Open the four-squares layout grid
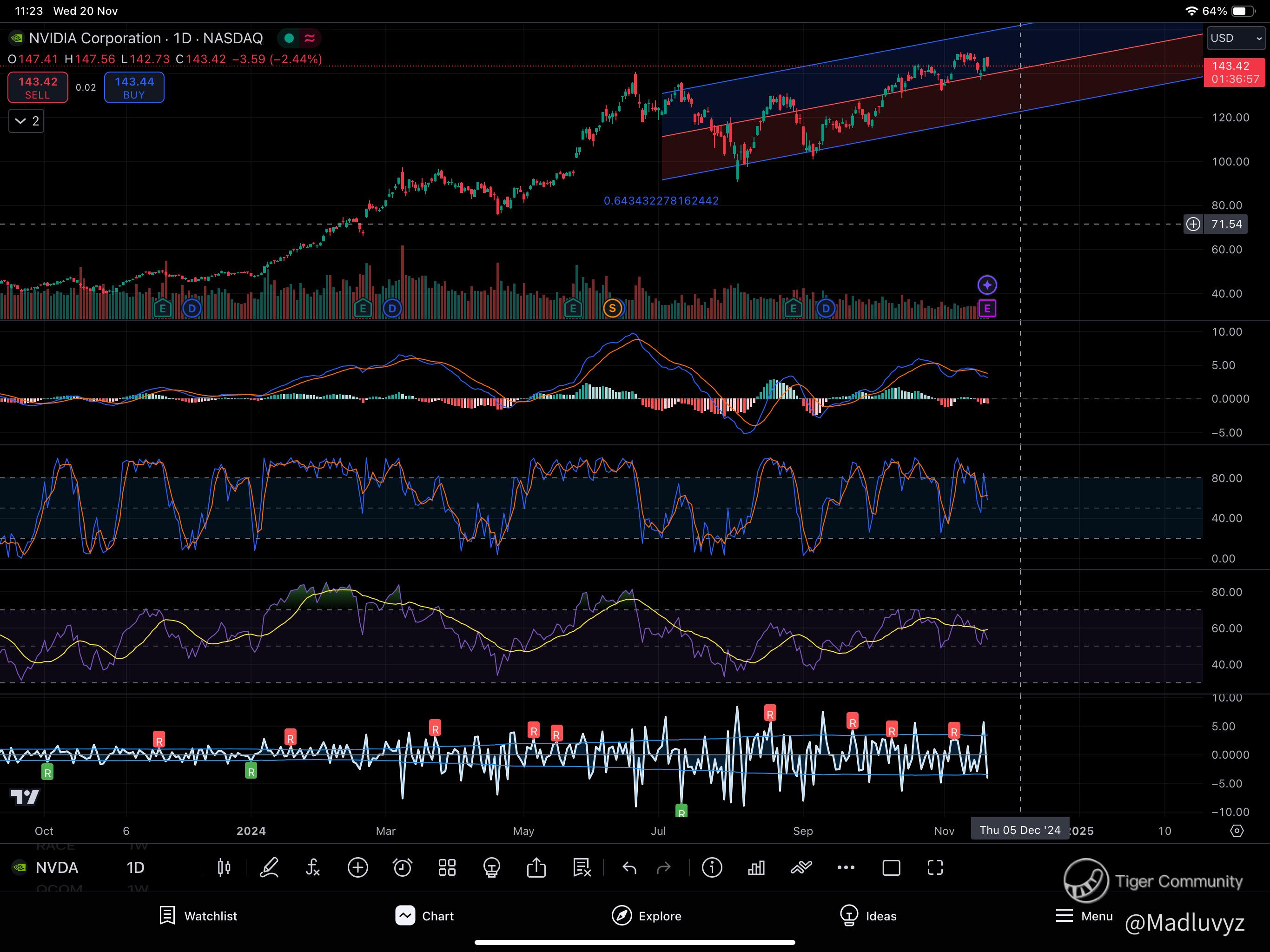The width and height of the screenshot is (1270, 952). [447, 867]
